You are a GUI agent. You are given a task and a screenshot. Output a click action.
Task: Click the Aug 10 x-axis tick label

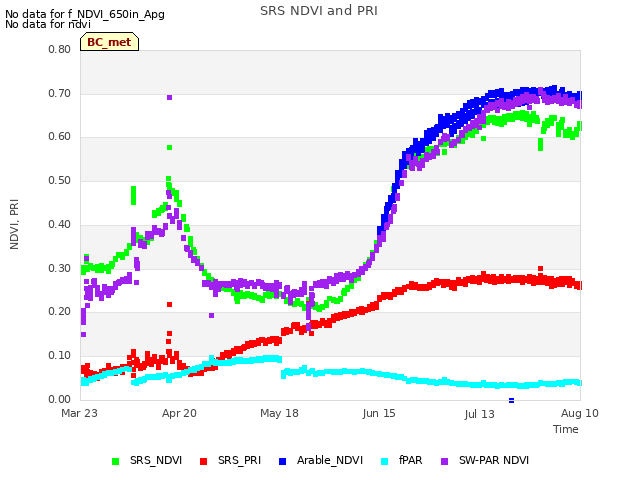tap(580, 413)
